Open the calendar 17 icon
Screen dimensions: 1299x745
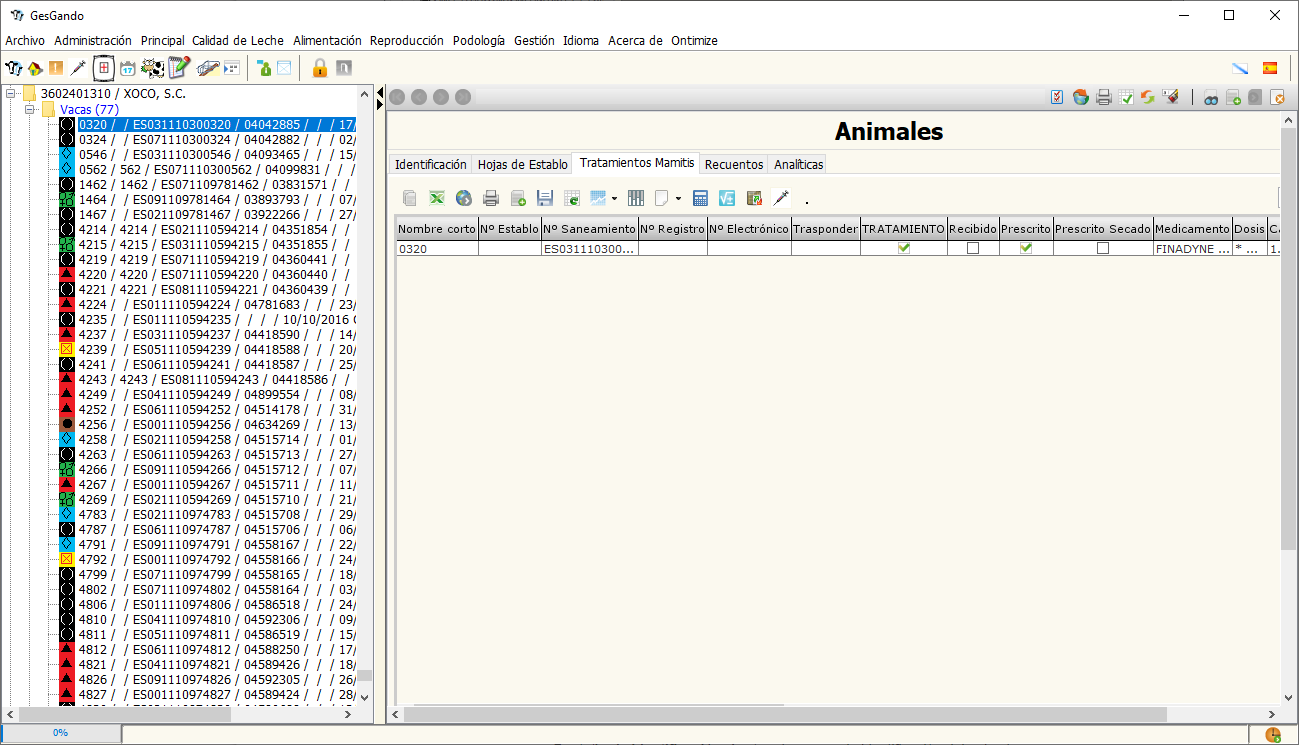point(128,68)
